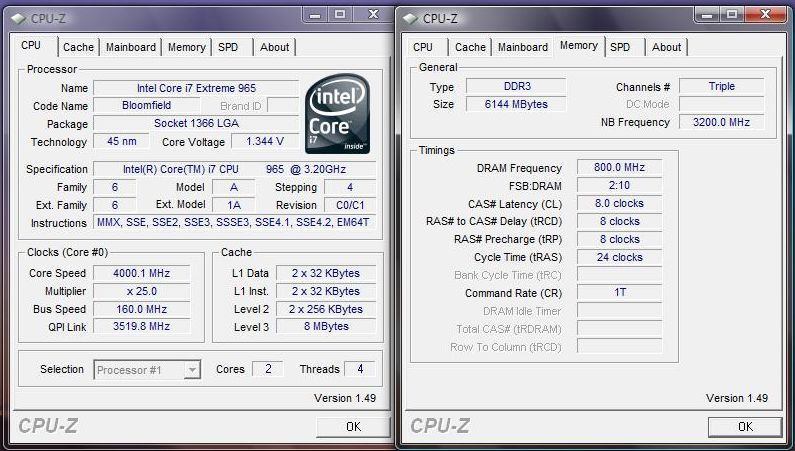
Task: Close the left CPU-Z window
Action: click(x=373, y=15)
